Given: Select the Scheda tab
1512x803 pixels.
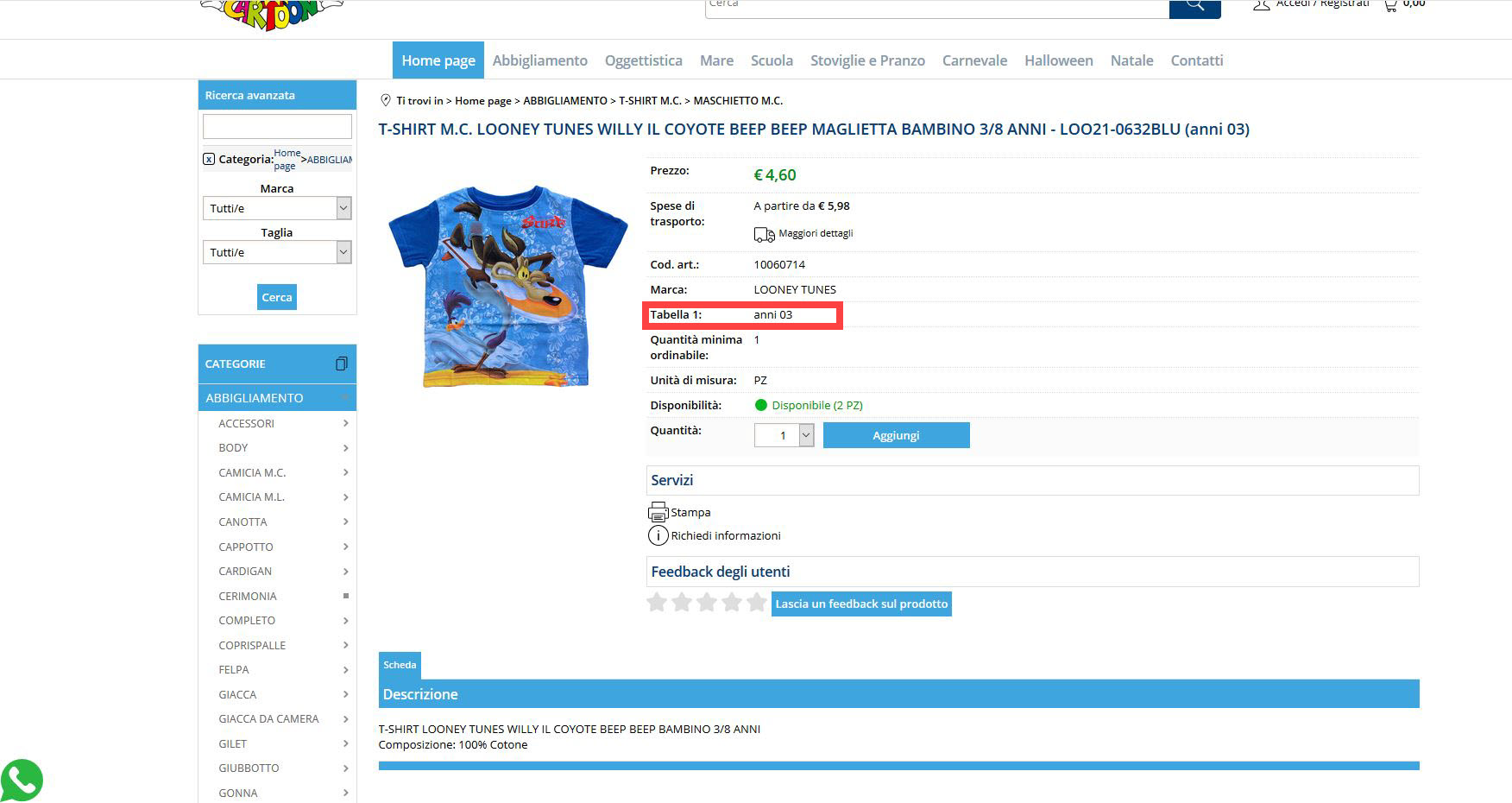Looking at the screenshot, I should [x=400, y=665].
